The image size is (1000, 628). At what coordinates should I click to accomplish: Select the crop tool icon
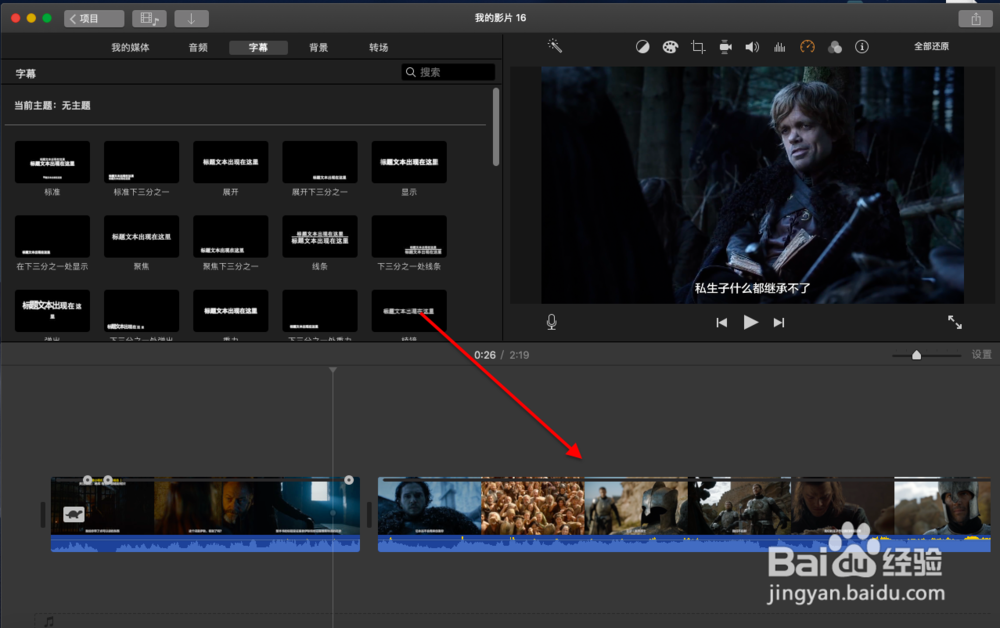[698, 47]
